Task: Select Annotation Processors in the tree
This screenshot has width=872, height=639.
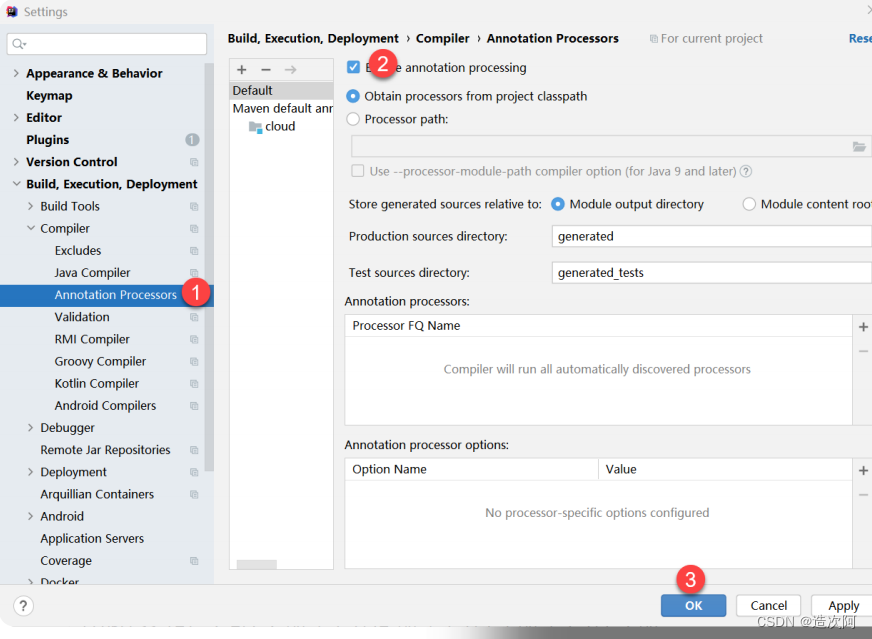Action: coord(115,295)
